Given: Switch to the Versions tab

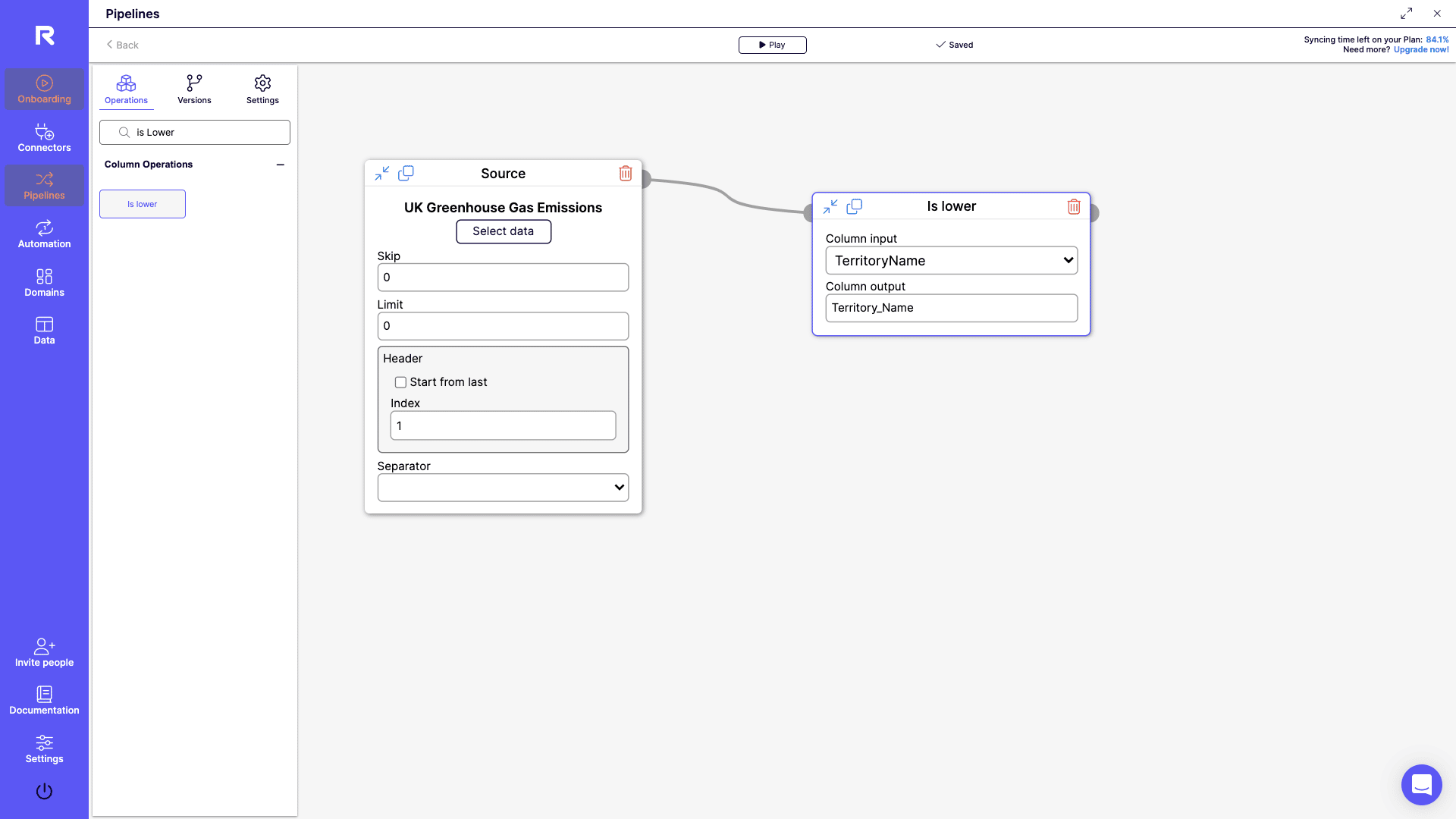Looking at the screenshot, I should pyautogui.click(x=194, y=89).
